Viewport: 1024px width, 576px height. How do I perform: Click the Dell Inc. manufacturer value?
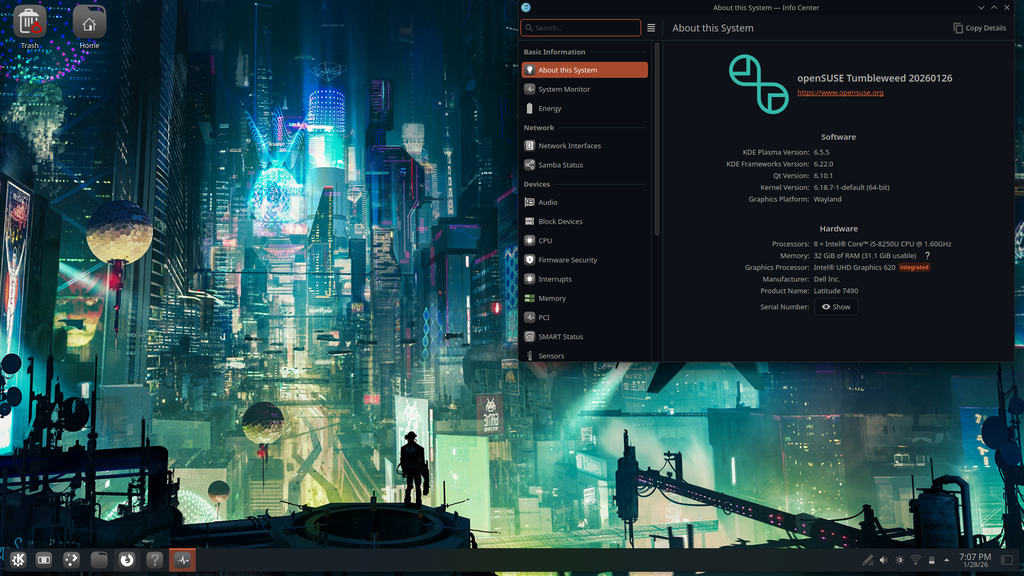click(x=826, y=279)
